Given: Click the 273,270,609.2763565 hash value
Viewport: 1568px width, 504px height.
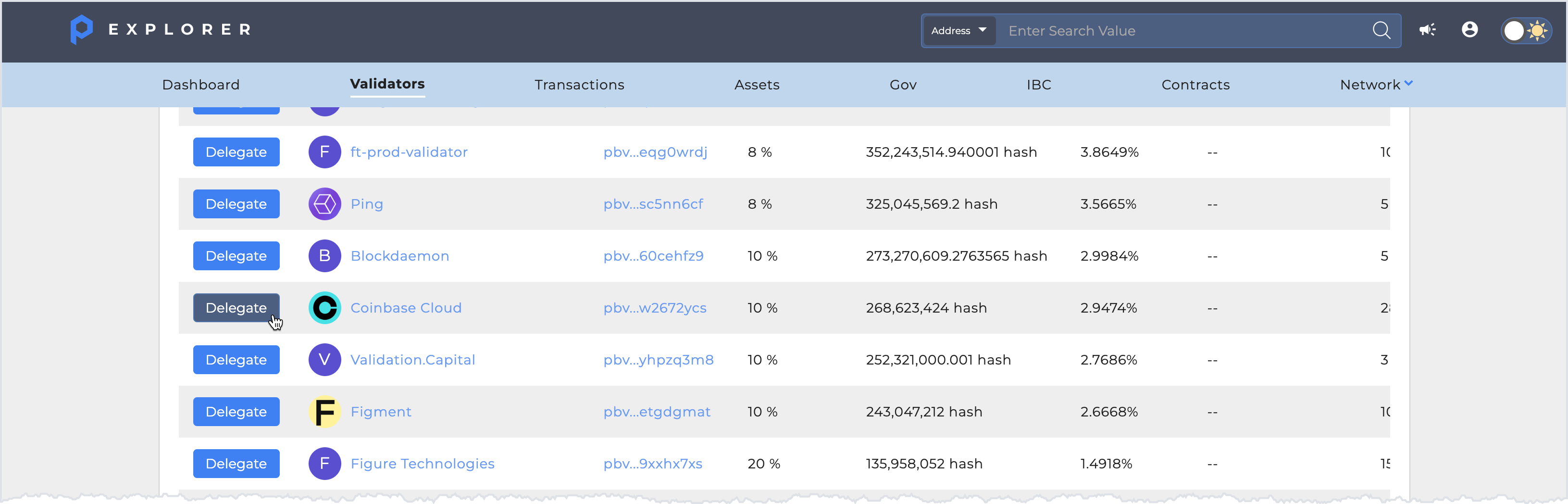Looking at the screenshot, I should 956,256.
